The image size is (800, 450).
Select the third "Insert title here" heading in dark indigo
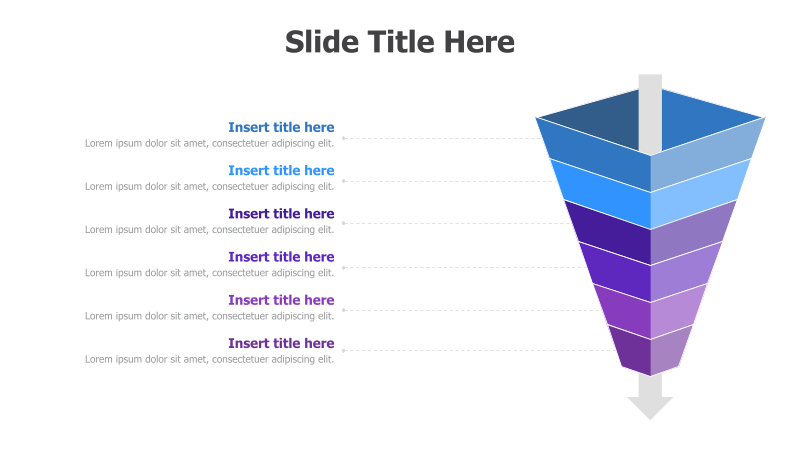coord(281,213)
